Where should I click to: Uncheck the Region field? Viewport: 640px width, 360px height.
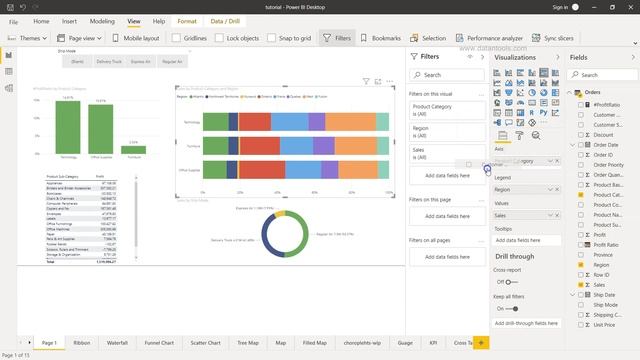tap(581, 265)
